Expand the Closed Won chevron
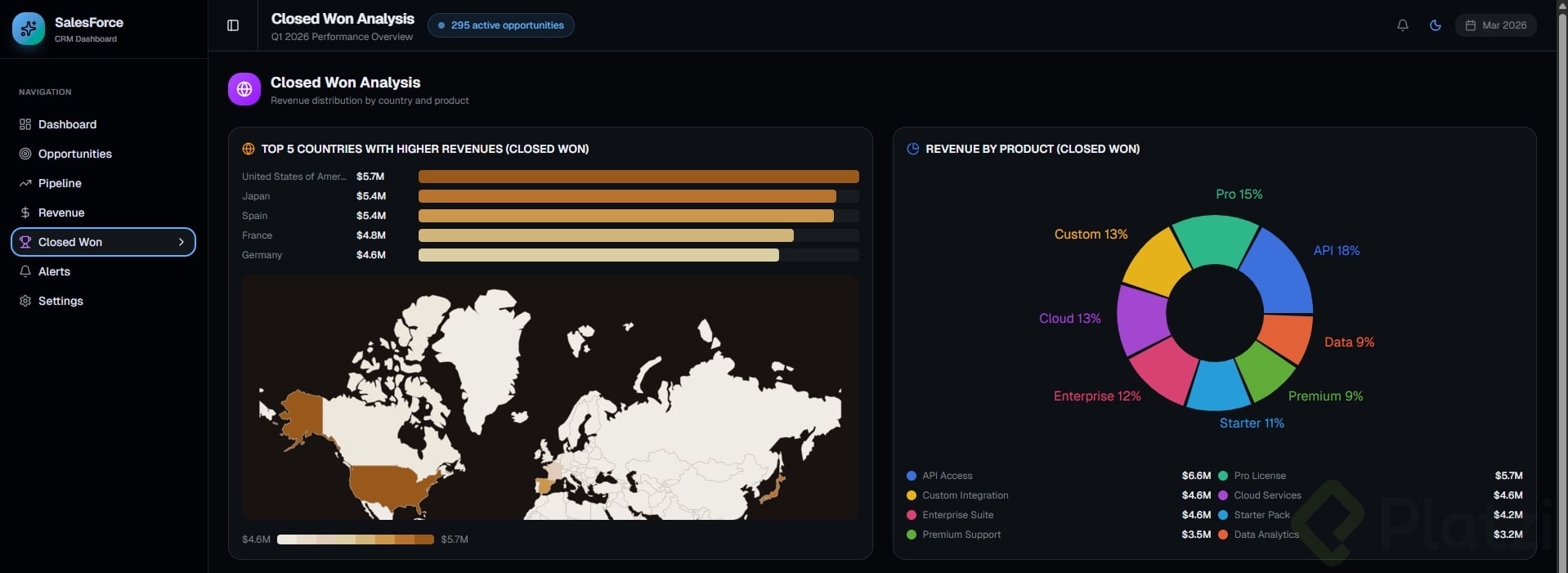The width and height of the screenshot is (1568, 573). click(x=181, y=242)
